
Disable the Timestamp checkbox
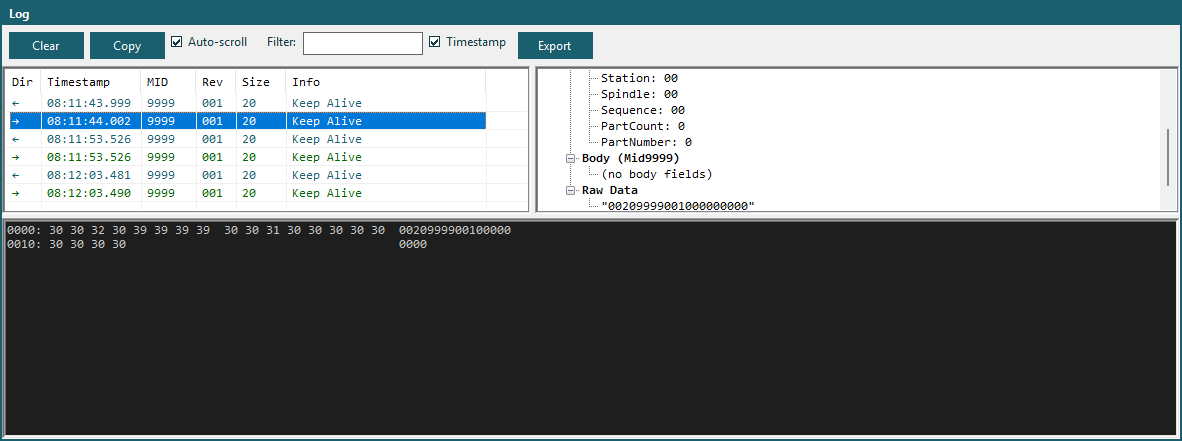pyautogui.click(x=434, y=41)
